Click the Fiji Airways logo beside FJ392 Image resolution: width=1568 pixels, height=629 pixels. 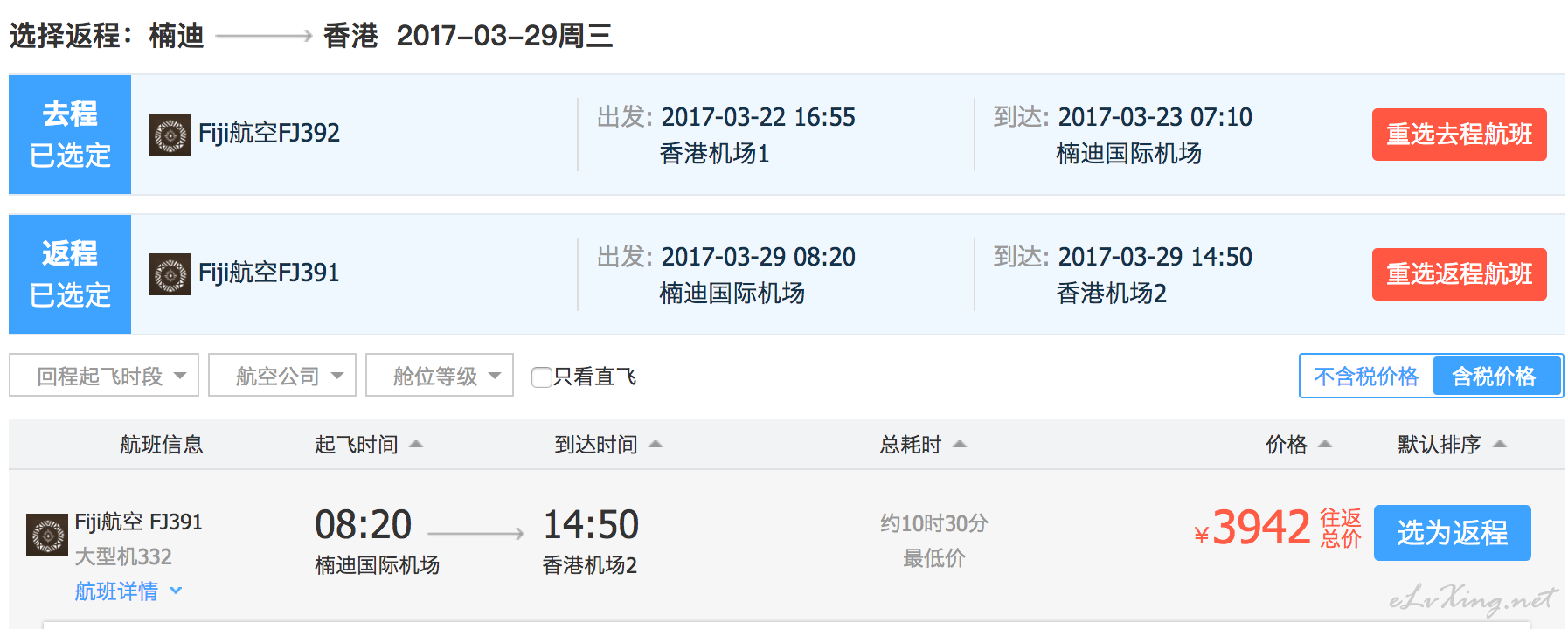click(x=170, y=135)
